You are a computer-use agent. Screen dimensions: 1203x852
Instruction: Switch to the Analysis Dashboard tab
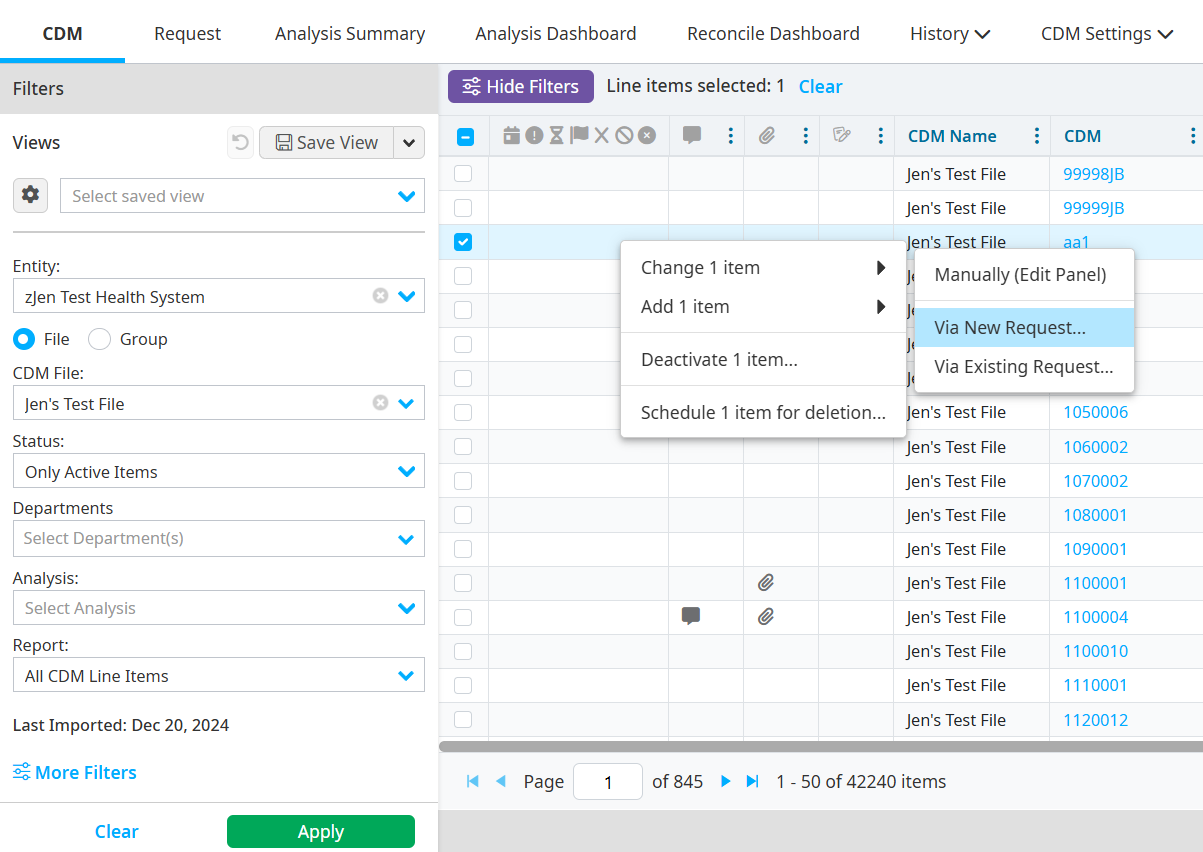(x=555, y=34)
